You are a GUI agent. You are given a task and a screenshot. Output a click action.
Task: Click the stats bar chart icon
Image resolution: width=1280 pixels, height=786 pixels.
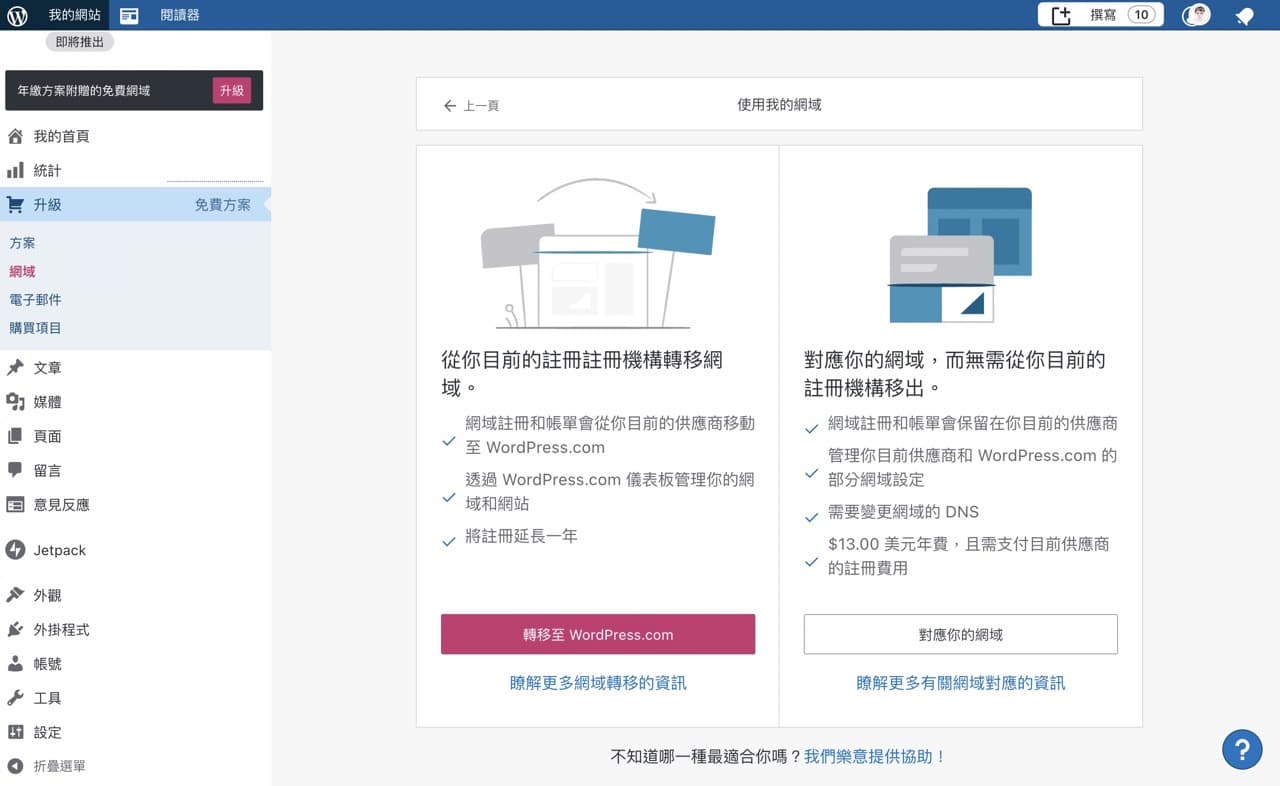(15, 170)
